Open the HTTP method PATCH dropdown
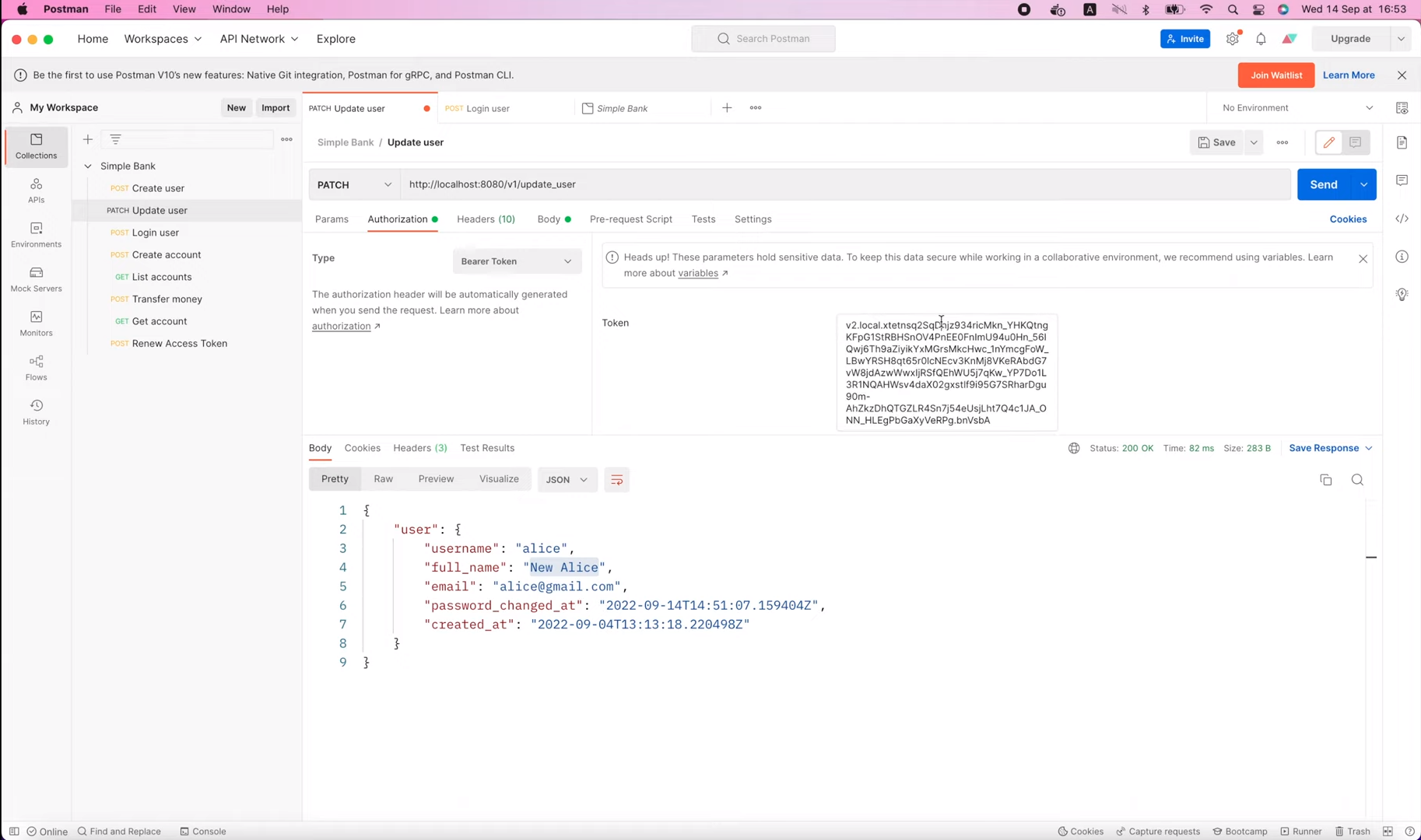 (354, 184)
